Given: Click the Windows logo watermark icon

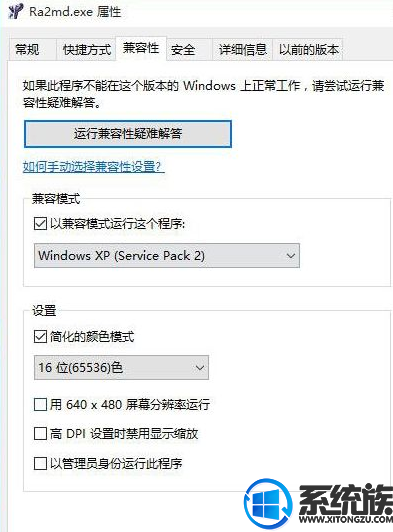Looking at the screenshot, I should pyautogui.click(x=268, y=503).
